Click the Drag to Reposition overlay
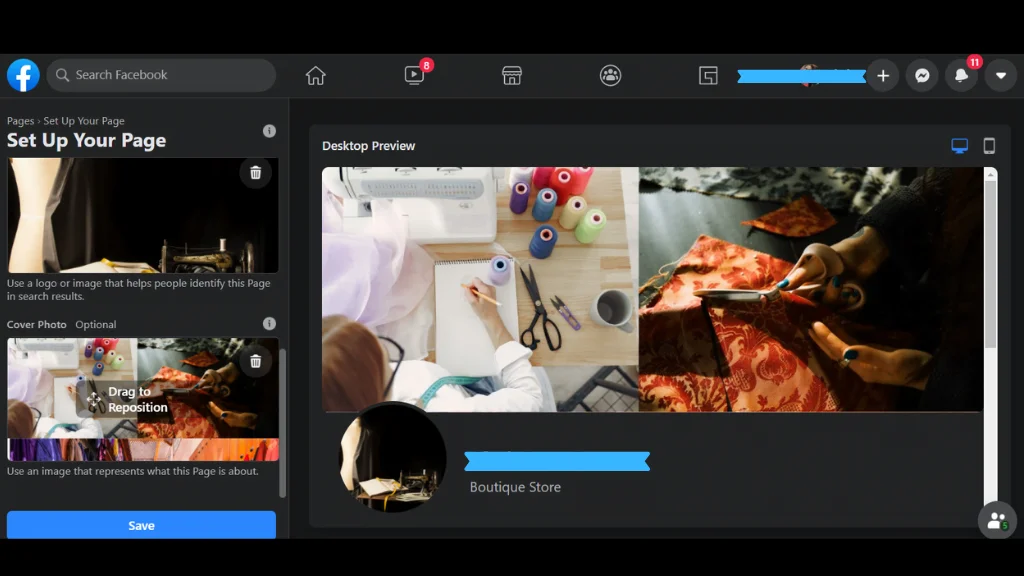Image resolution: width=1024 pixels, height=576 pixels. (127, 400)
